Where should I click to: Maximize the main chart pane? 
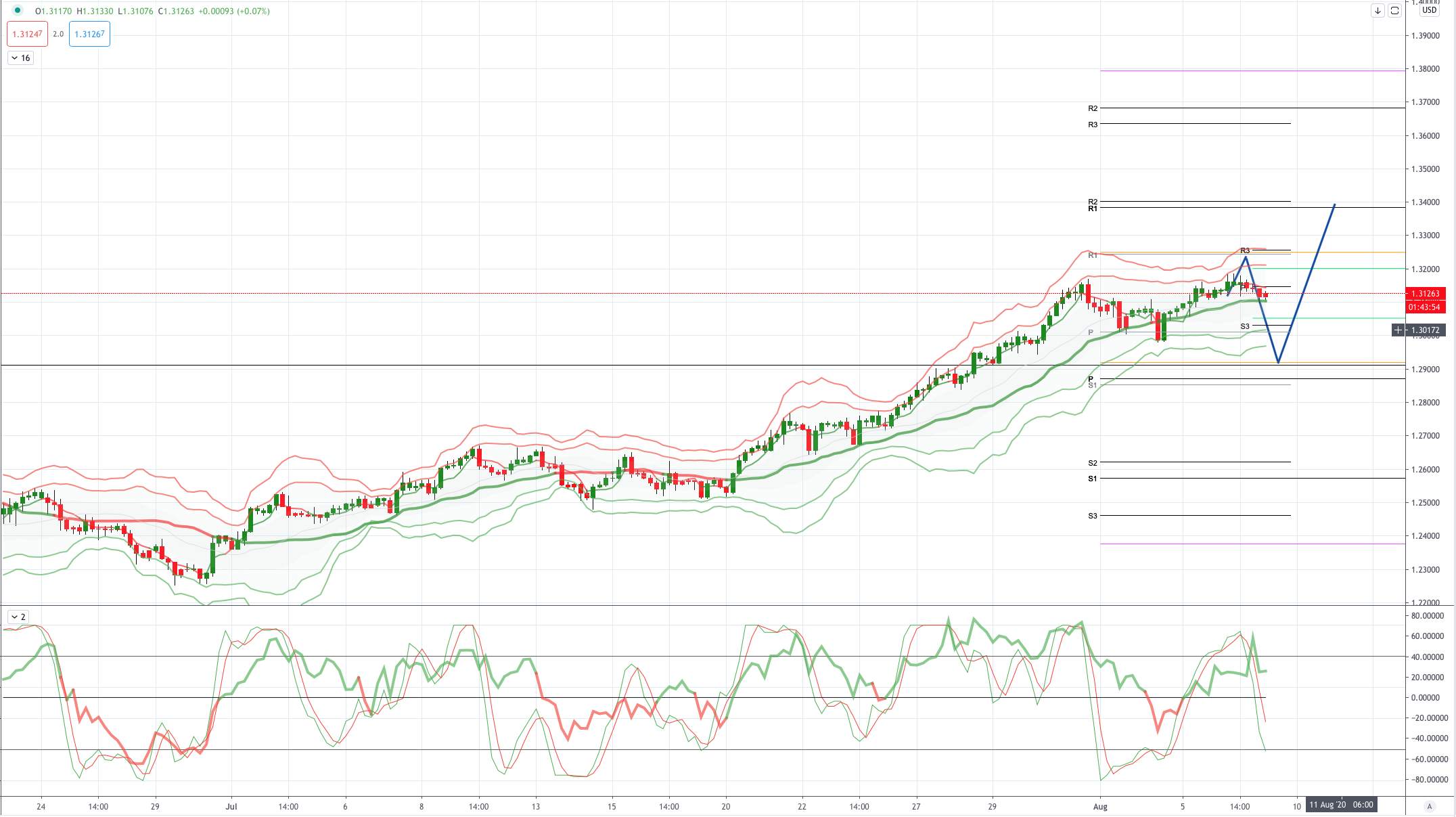(x=1394, y=11)
